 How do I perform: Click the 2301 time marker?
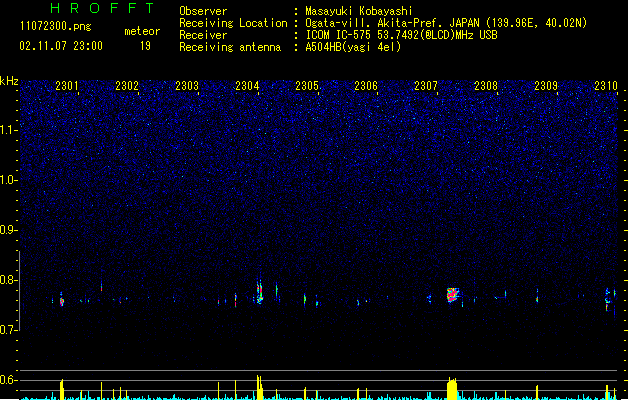click(67, 86)
